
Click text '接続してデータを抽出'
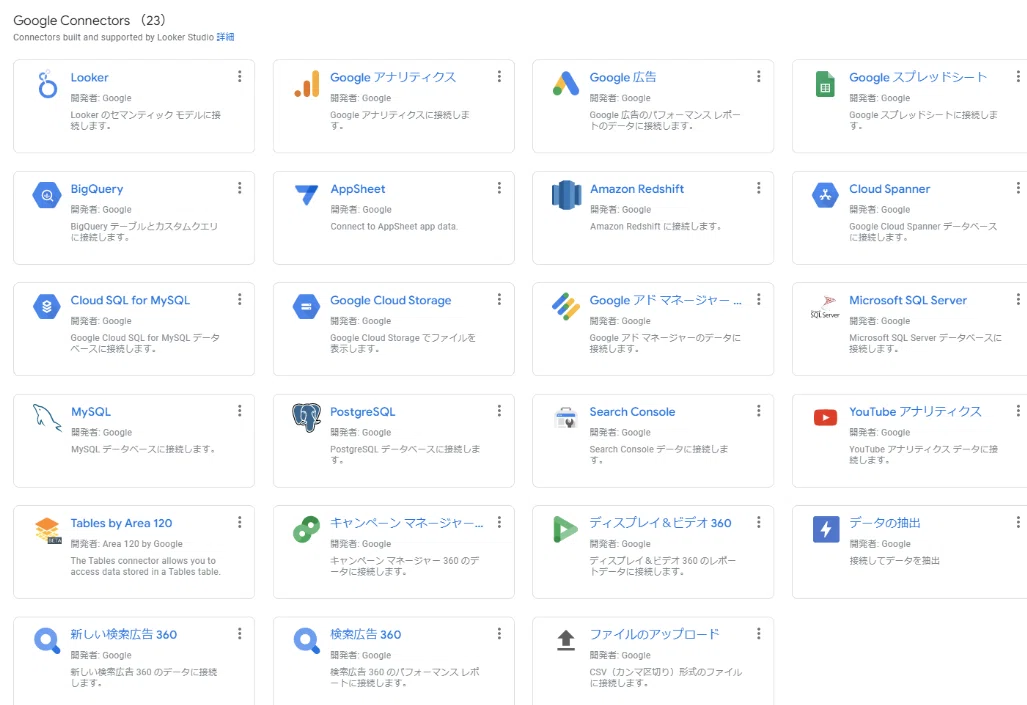[x=895, y=561]
